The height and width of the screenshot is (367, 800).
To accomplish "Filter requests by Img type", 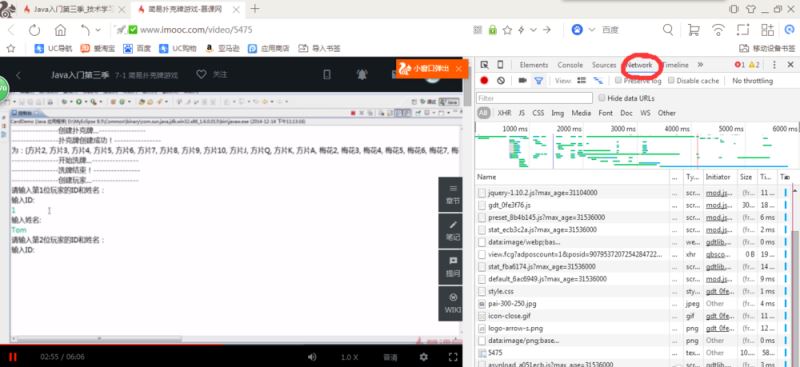I will [x=557, y=113].
